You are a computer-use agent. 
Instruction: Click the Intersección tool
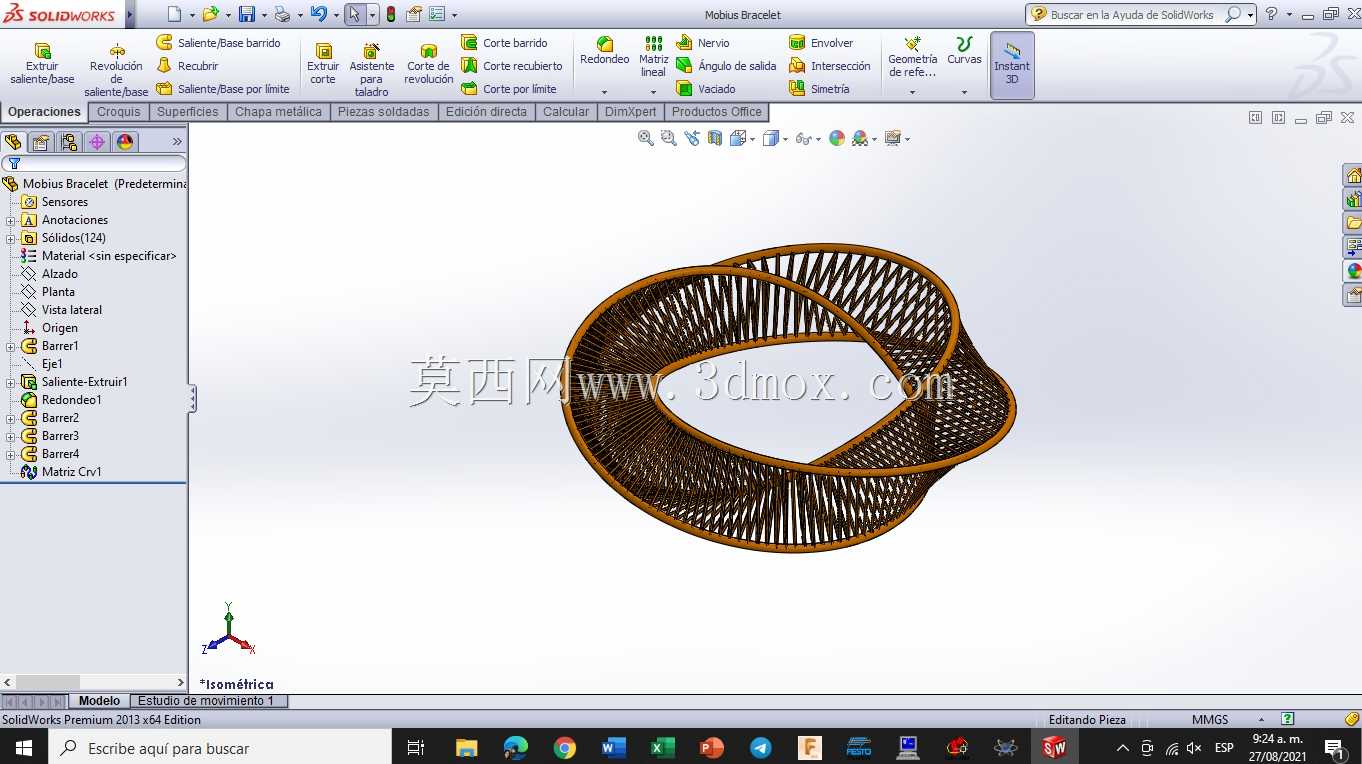click(830, 66)
